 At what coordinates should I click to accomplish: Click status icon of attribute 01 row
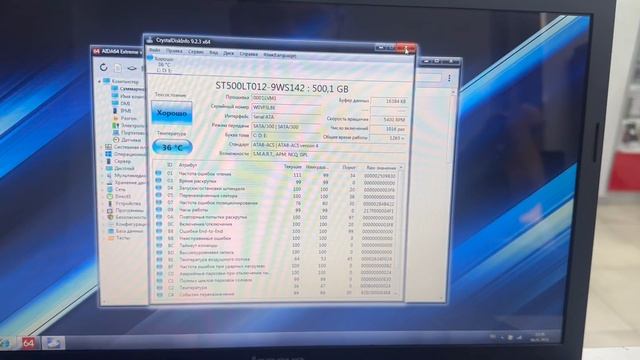click(159, 173)
